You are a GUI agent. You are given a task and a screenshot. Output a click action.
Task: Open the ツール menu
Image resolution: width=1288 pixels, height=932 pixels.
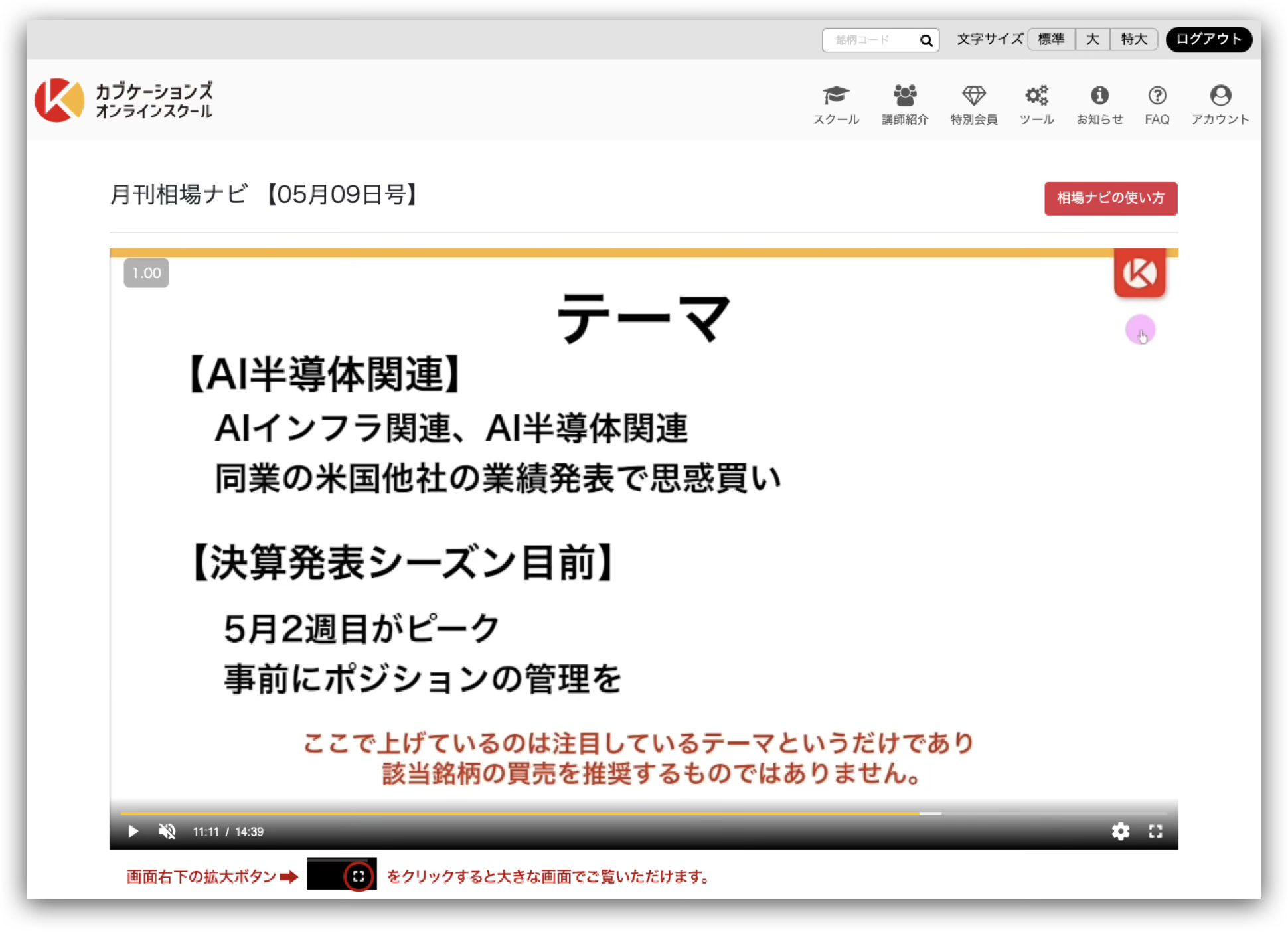pos(1036,105)
